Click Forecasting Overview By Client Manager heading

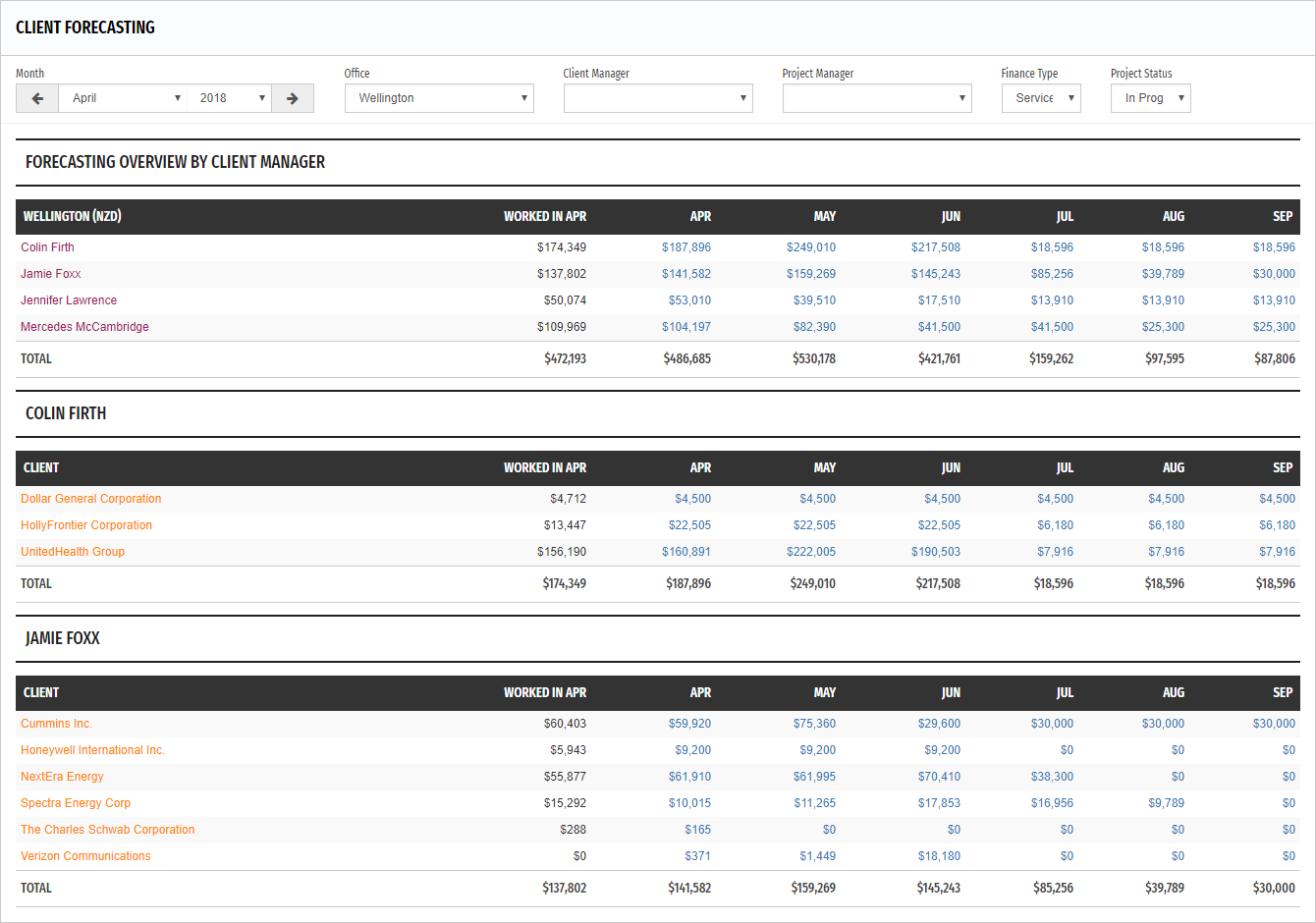point(175,162)
